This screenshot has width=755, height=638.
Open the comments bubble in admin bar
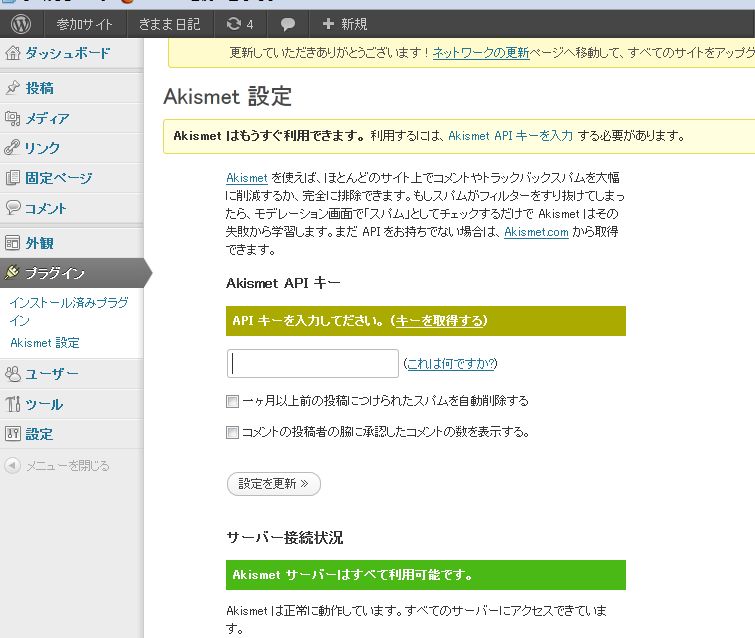pos(287,24)
